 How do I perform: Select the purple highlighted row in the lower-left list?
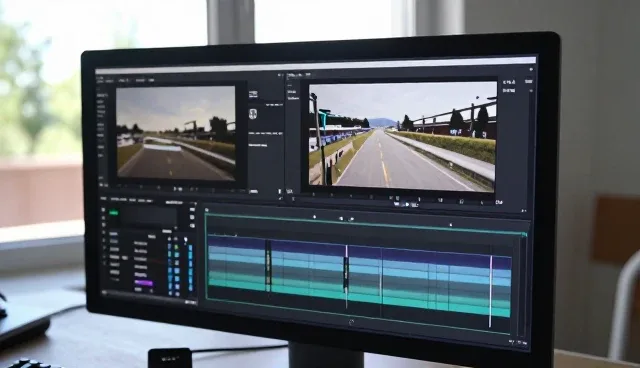143,282
